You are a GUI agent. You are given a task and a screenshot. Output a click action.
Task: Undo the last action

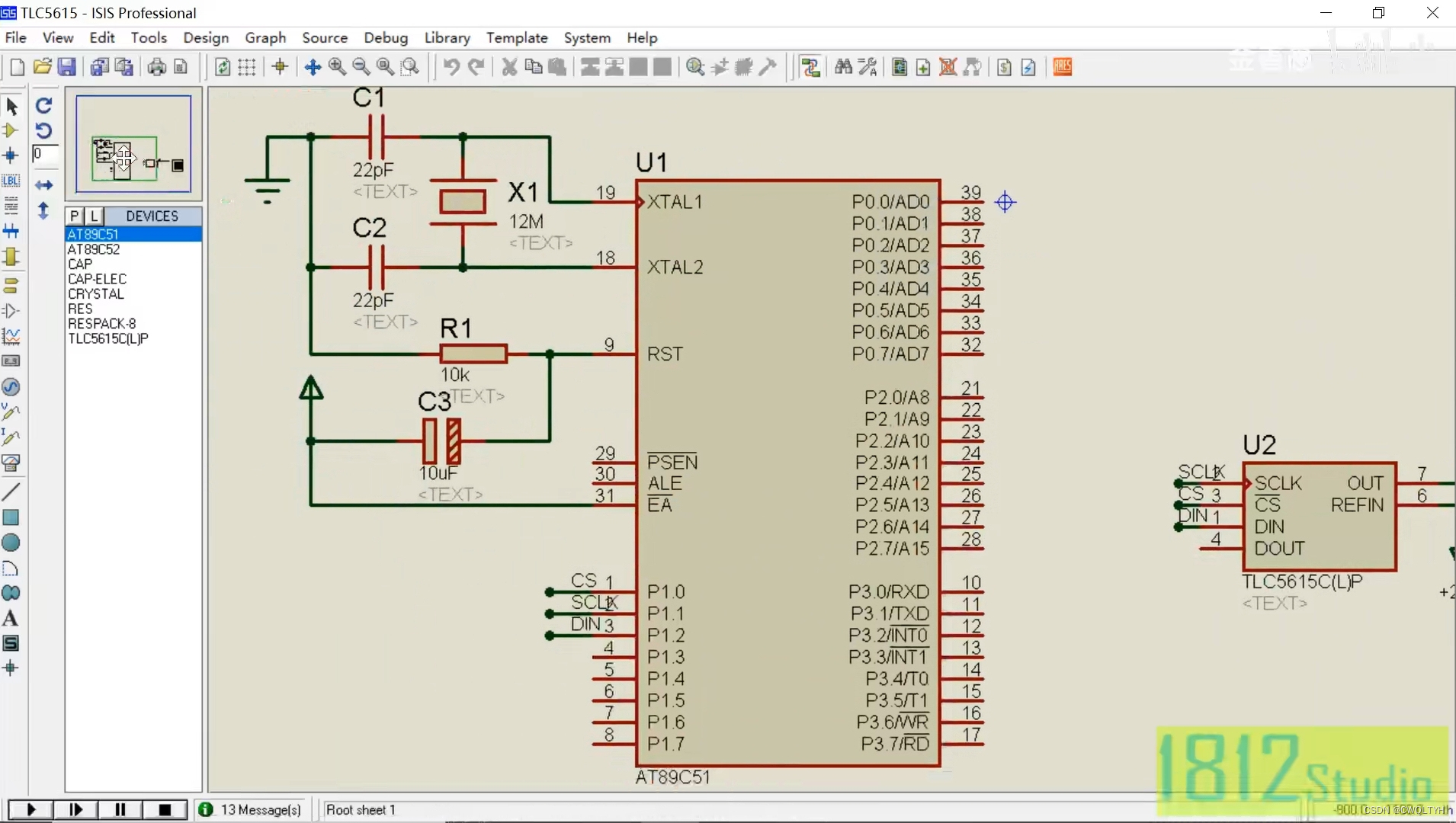coord(451,67)
